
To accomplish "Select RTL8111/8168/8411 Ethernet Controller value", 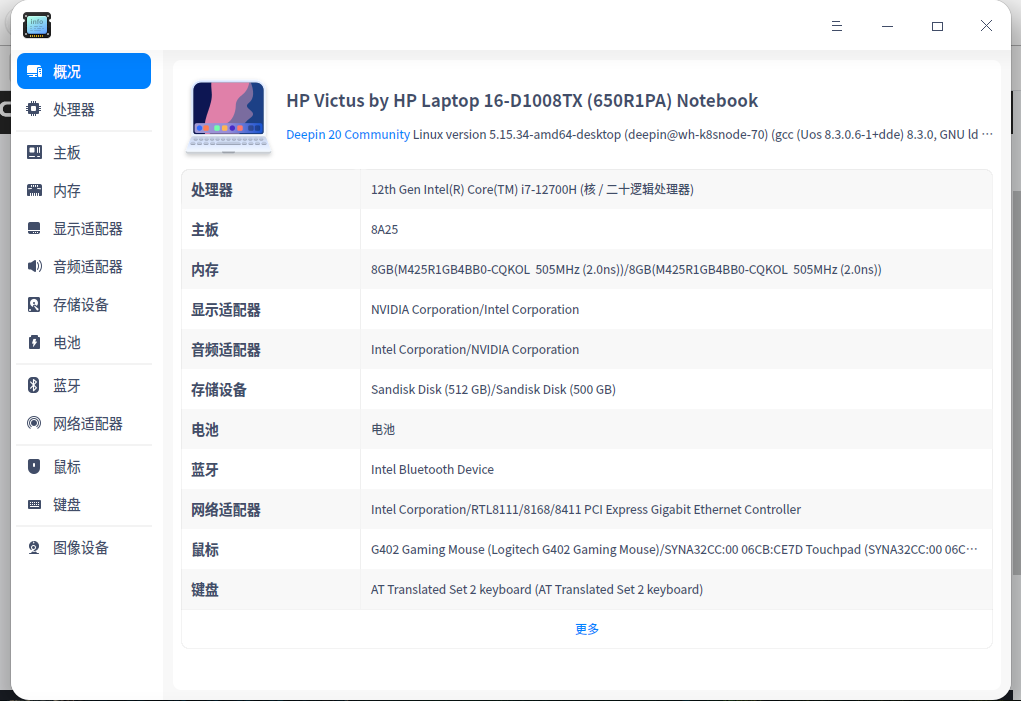I will 585,510.
